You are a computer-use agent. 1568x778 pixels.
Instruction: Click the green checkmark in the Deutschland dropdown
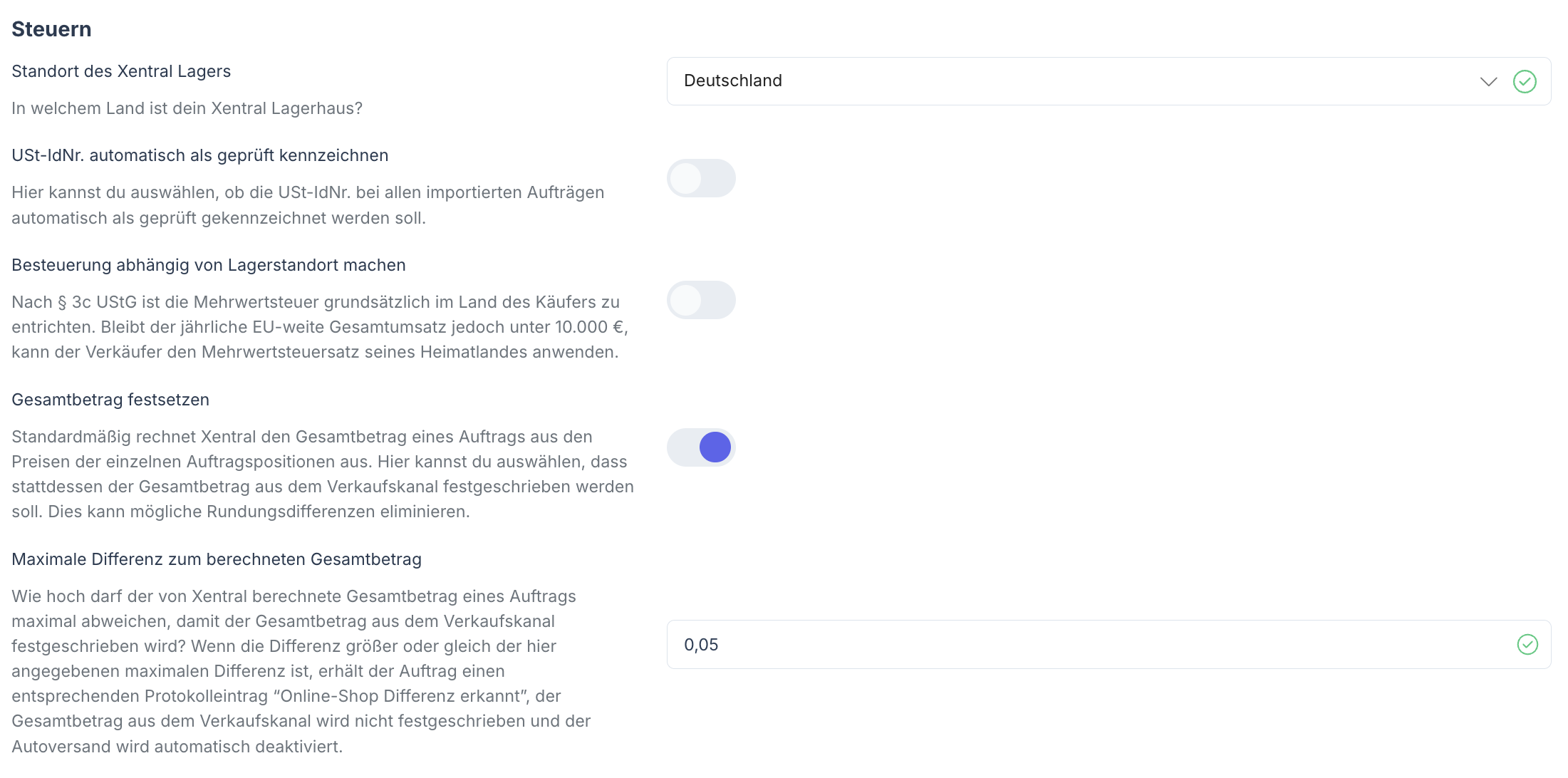click(x=1525, y=81)
